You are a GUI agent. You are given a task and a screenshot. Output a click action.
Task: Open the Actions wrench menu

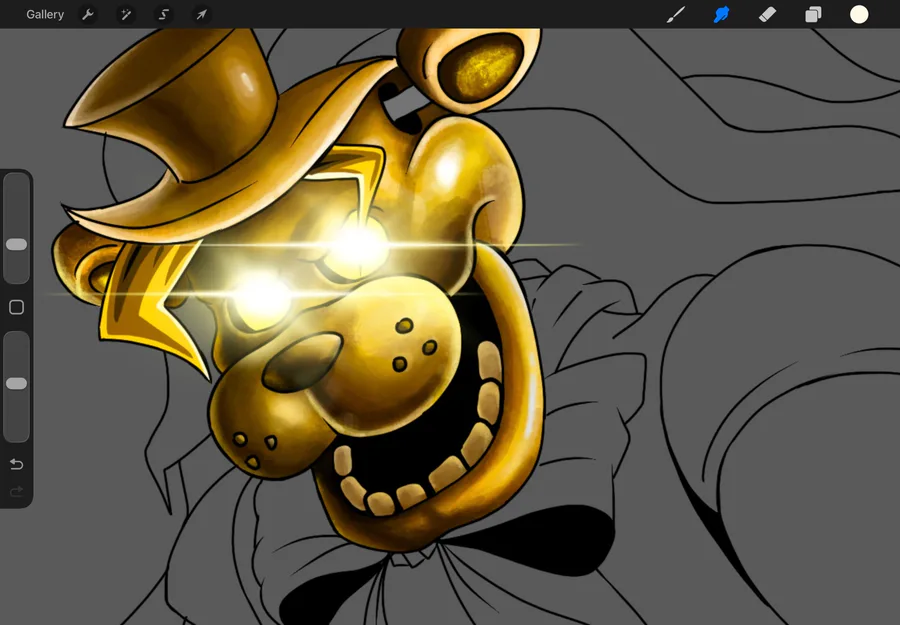tap(87, 14)
